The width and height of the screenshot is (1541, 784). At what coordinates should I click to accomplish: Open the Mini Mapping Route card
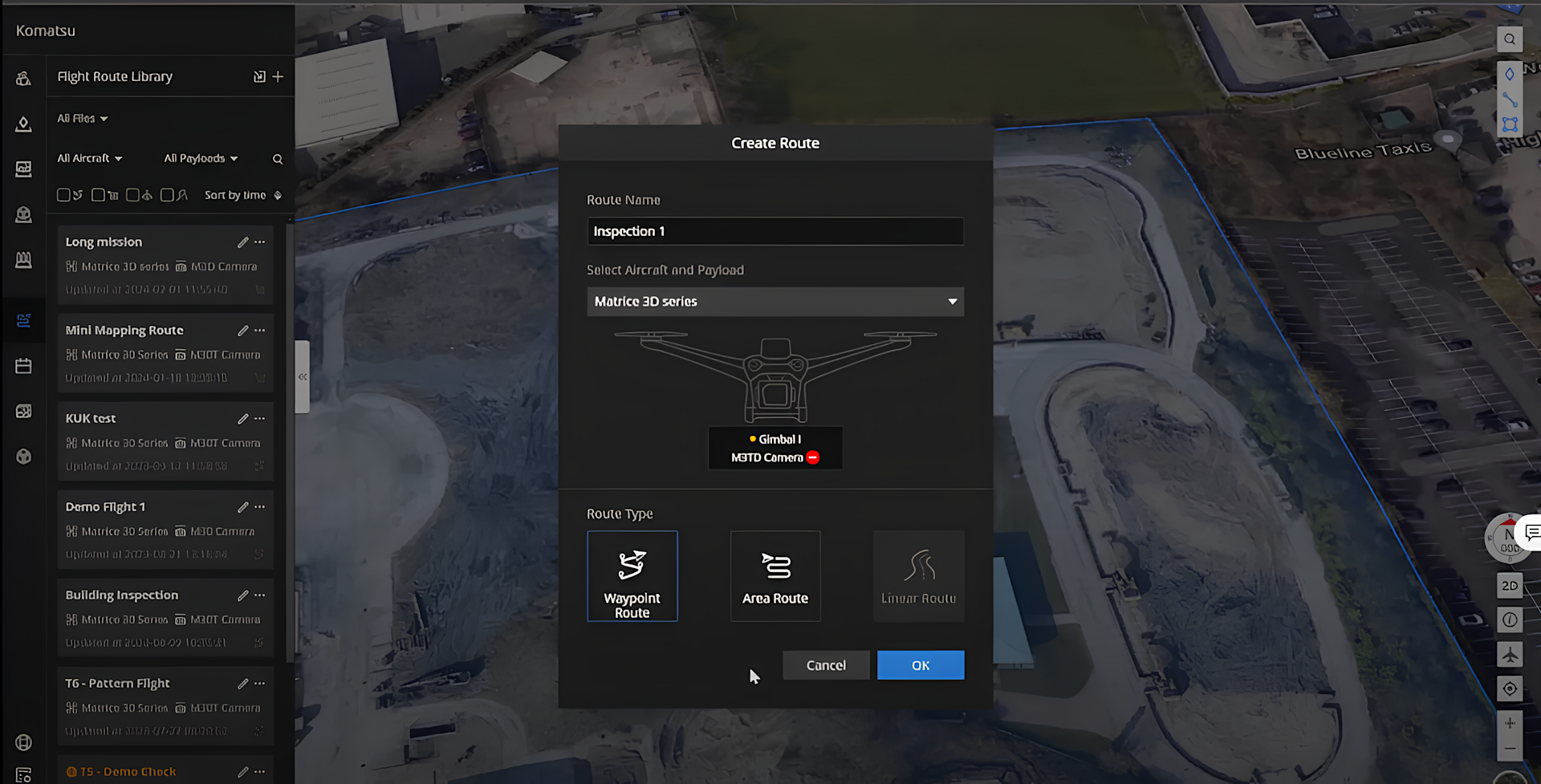[x=165, y=353]
